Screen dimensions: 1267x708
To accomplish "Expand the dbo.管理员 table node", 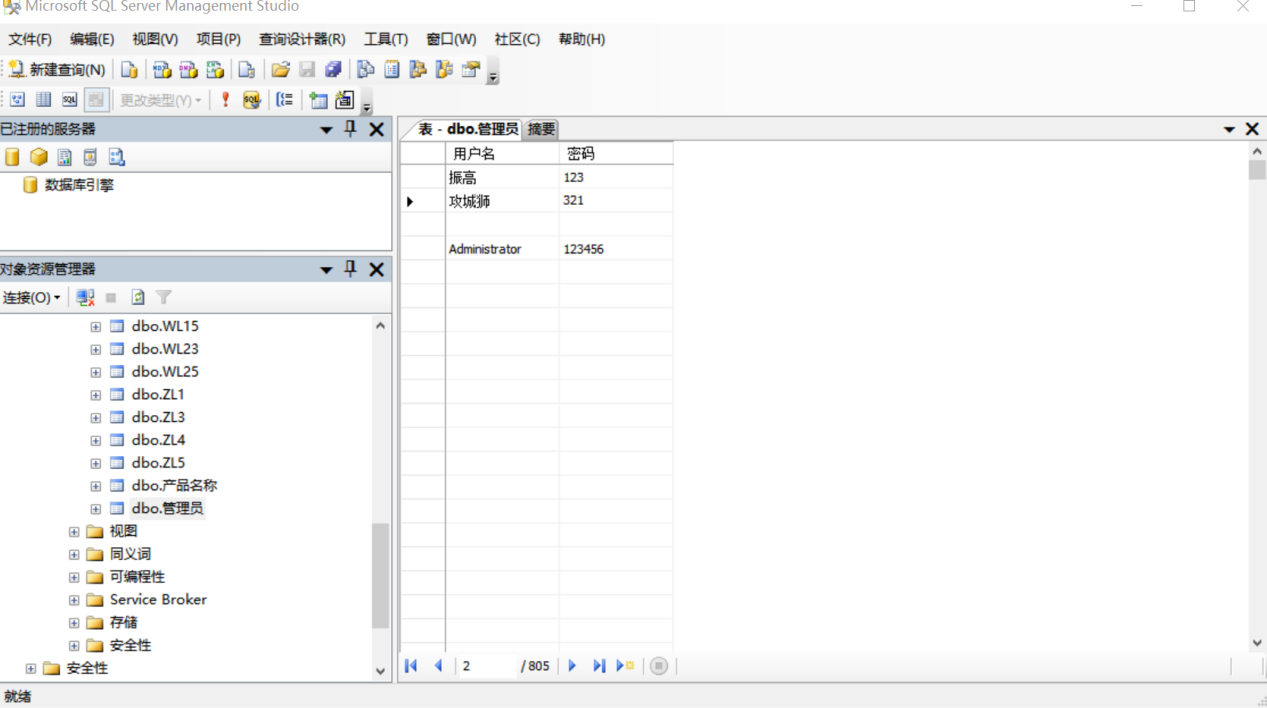I will coord(95,509).
